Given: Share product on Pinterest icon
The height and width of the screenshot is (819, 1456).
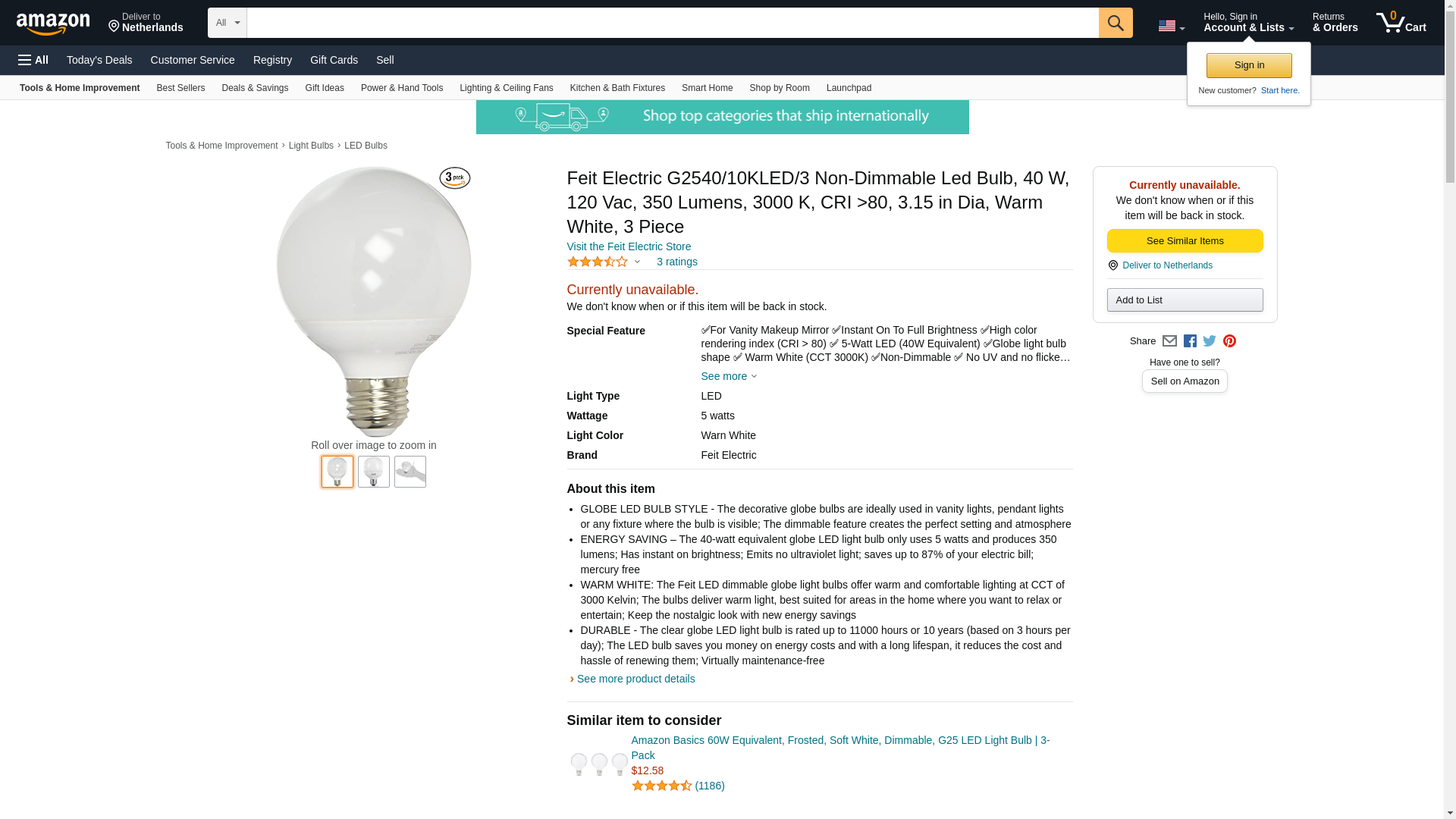Looking at the screenshot, I should [x=1229, y=341].
